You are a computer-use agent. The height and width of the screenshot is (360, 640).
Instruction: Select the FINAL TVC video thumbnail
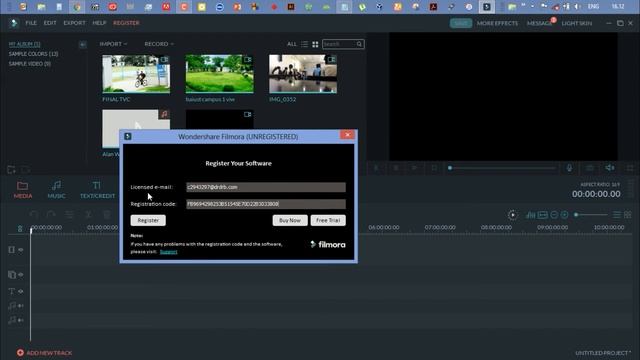click(x=136, y=74)
